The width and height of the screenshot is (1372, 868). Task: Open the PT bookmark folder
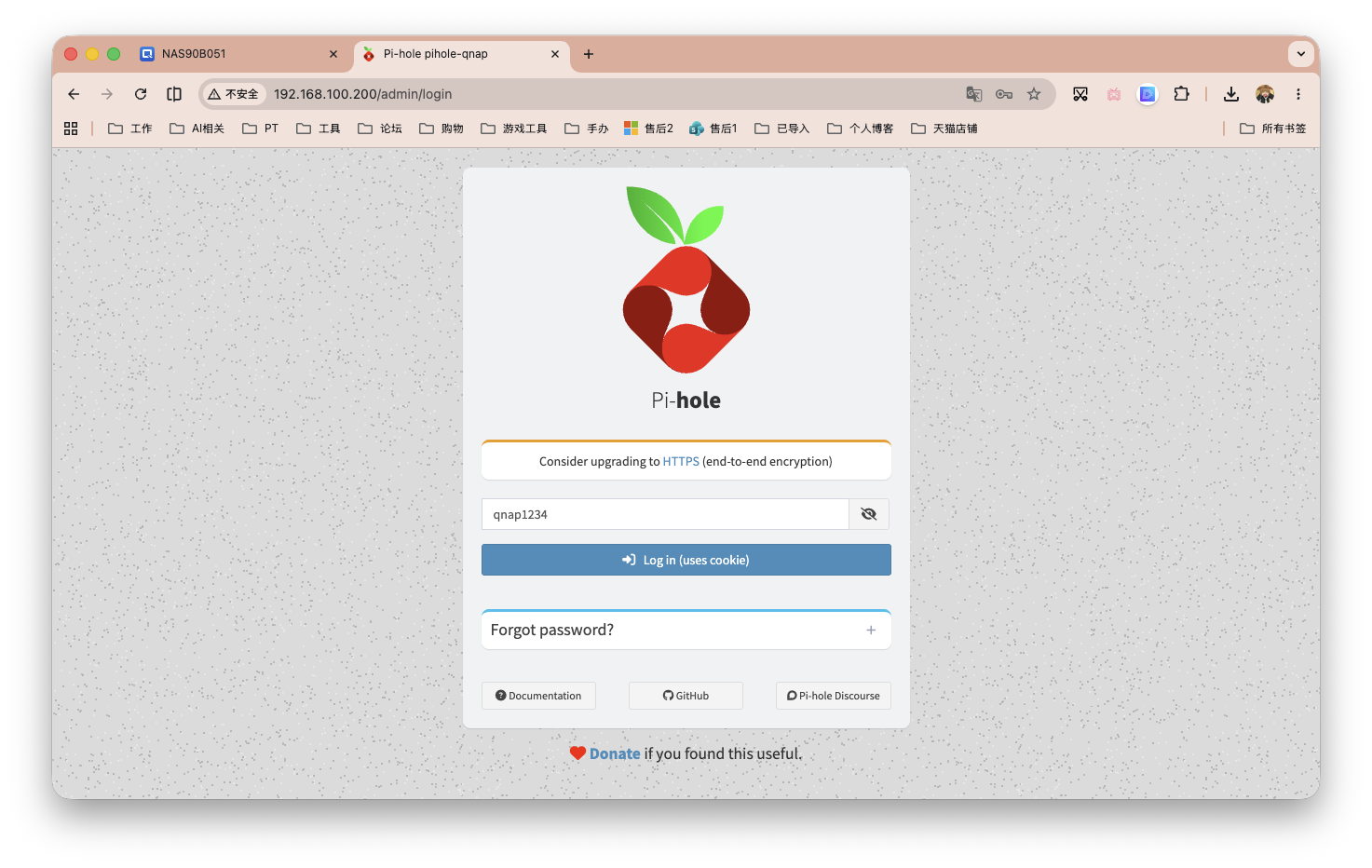(x=260, y=129)
